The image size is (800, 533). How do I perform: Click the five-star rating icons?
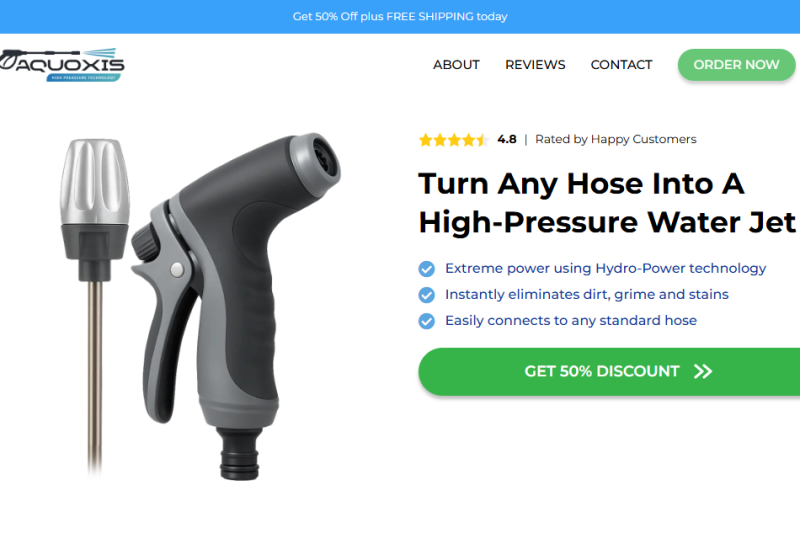453,140
